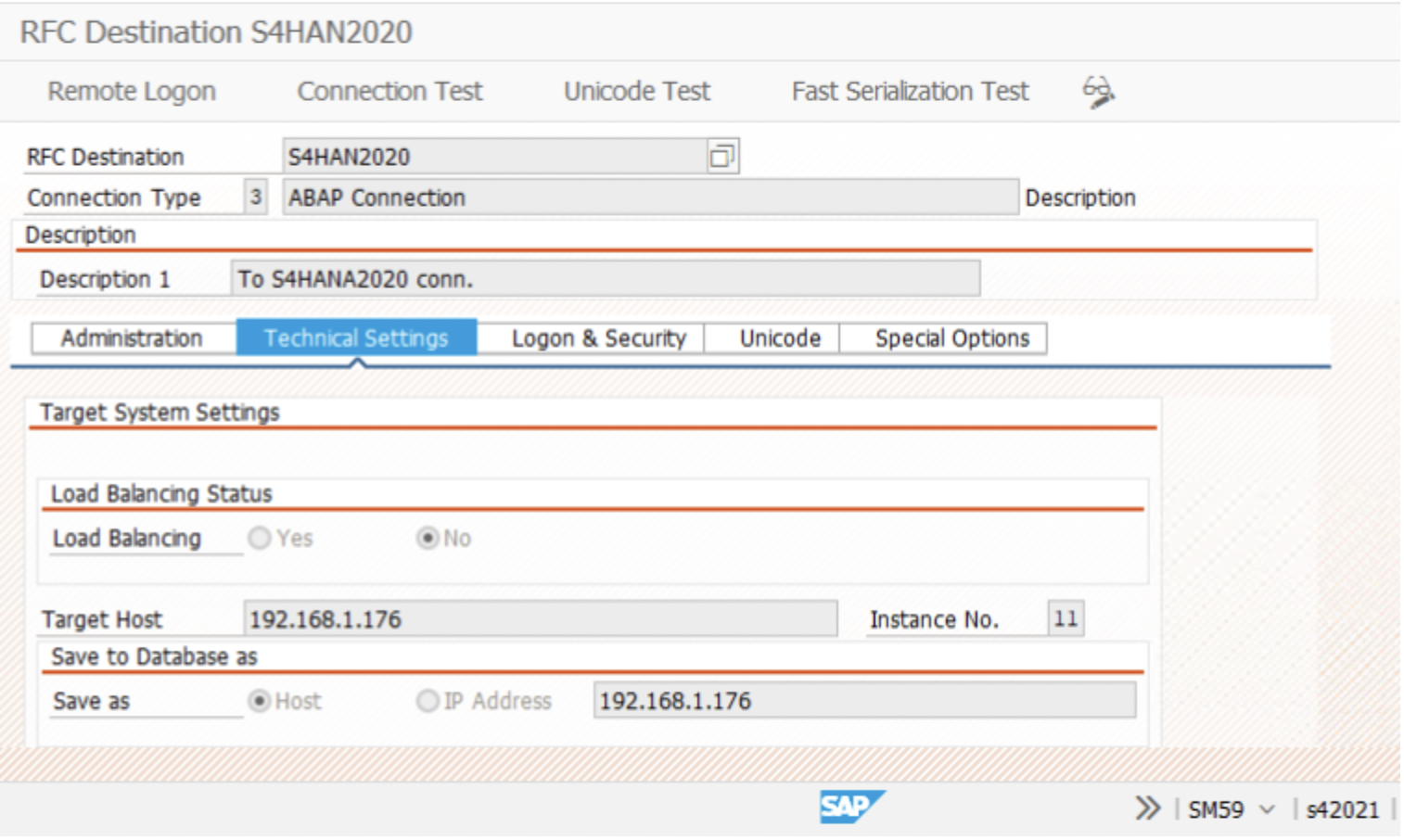Click the ABAP Connection description field

tap(650, 197)
